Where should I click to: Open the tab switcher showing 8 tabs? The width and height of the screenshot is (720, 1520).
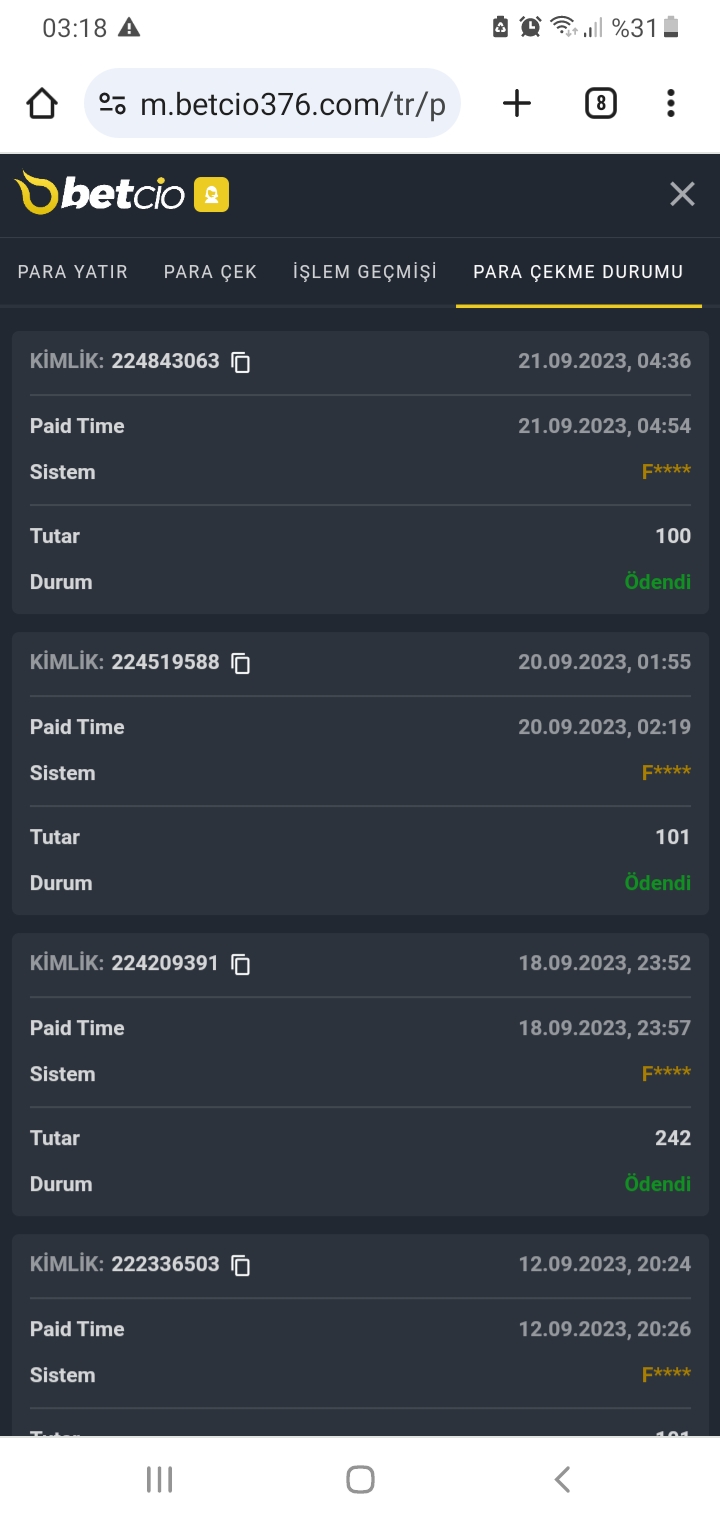point(600,103)
